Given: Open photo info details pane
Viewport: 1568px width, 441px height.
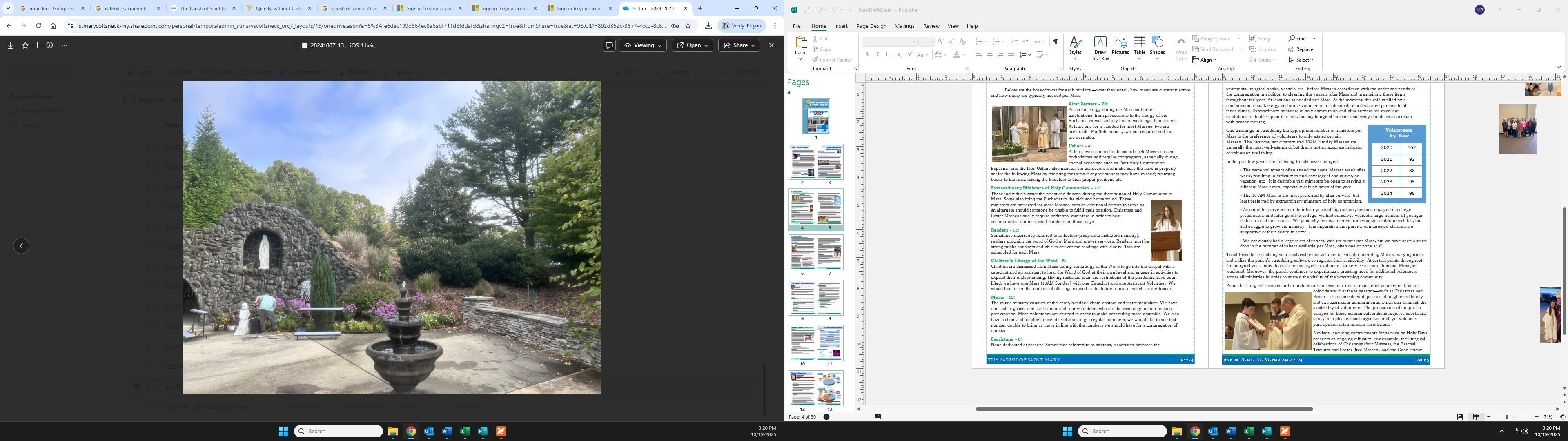Looking at the screenshot, I should point(49,45).
